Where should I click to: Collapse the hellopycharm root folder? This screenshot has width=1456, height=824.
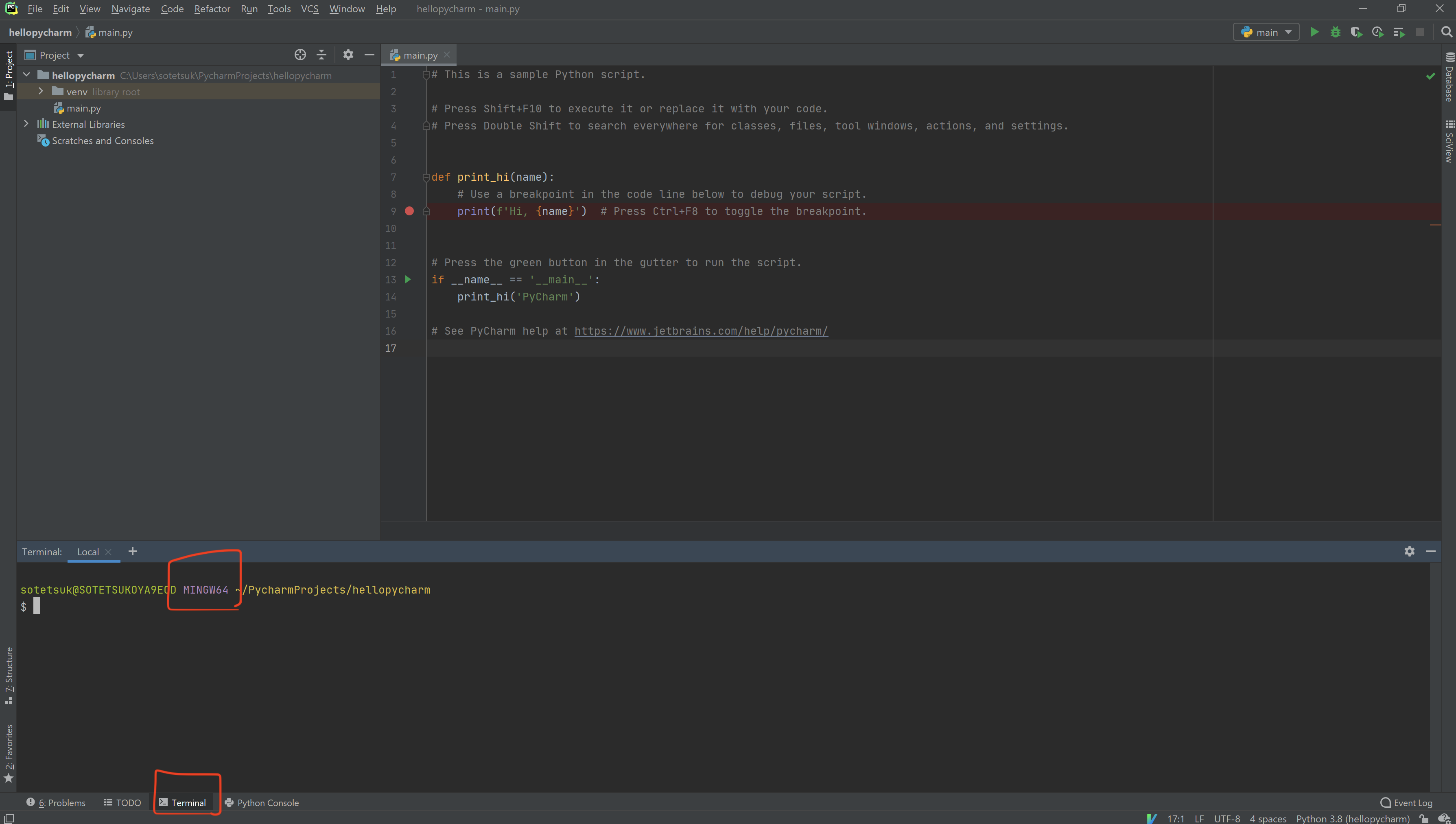point(26,75)
